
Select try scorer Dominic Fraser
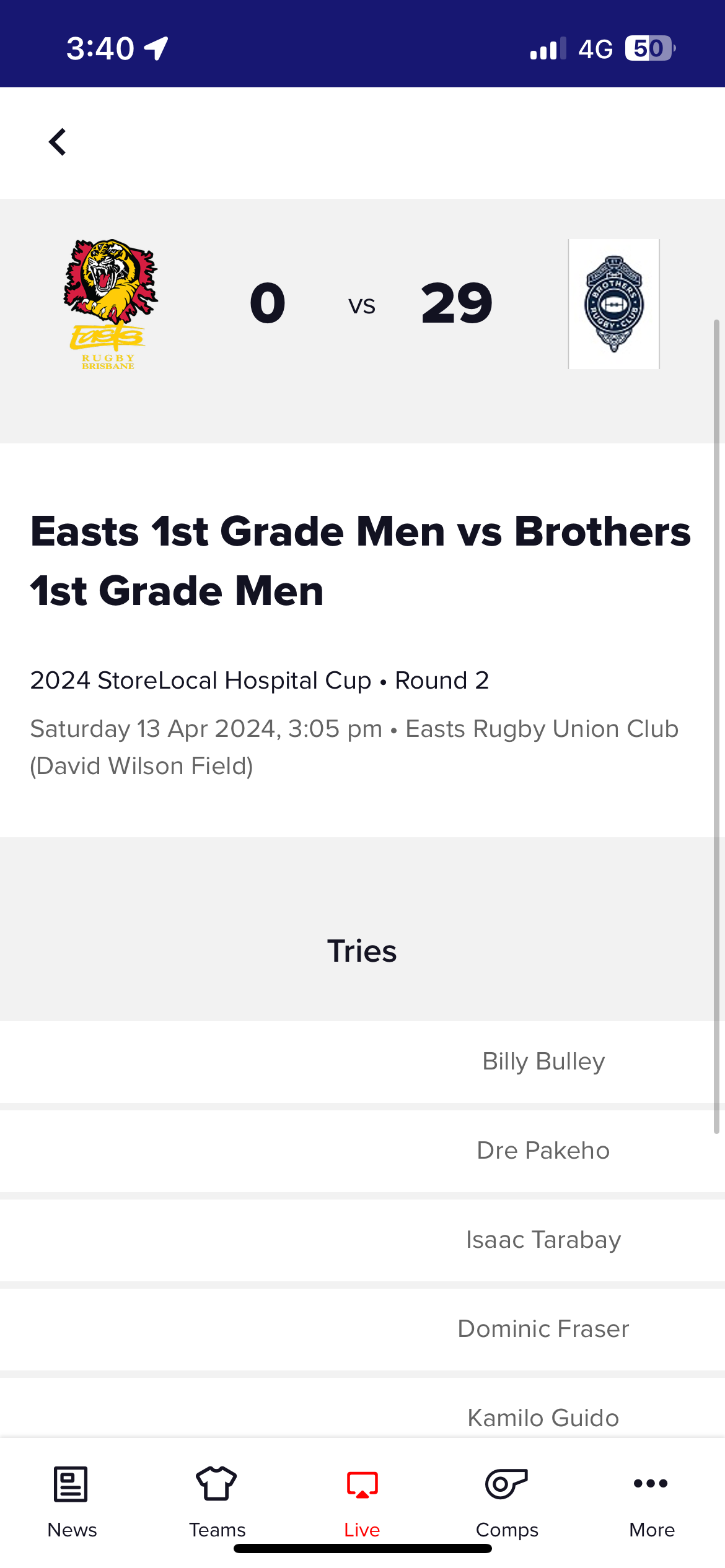click(x=543, y=1329)
